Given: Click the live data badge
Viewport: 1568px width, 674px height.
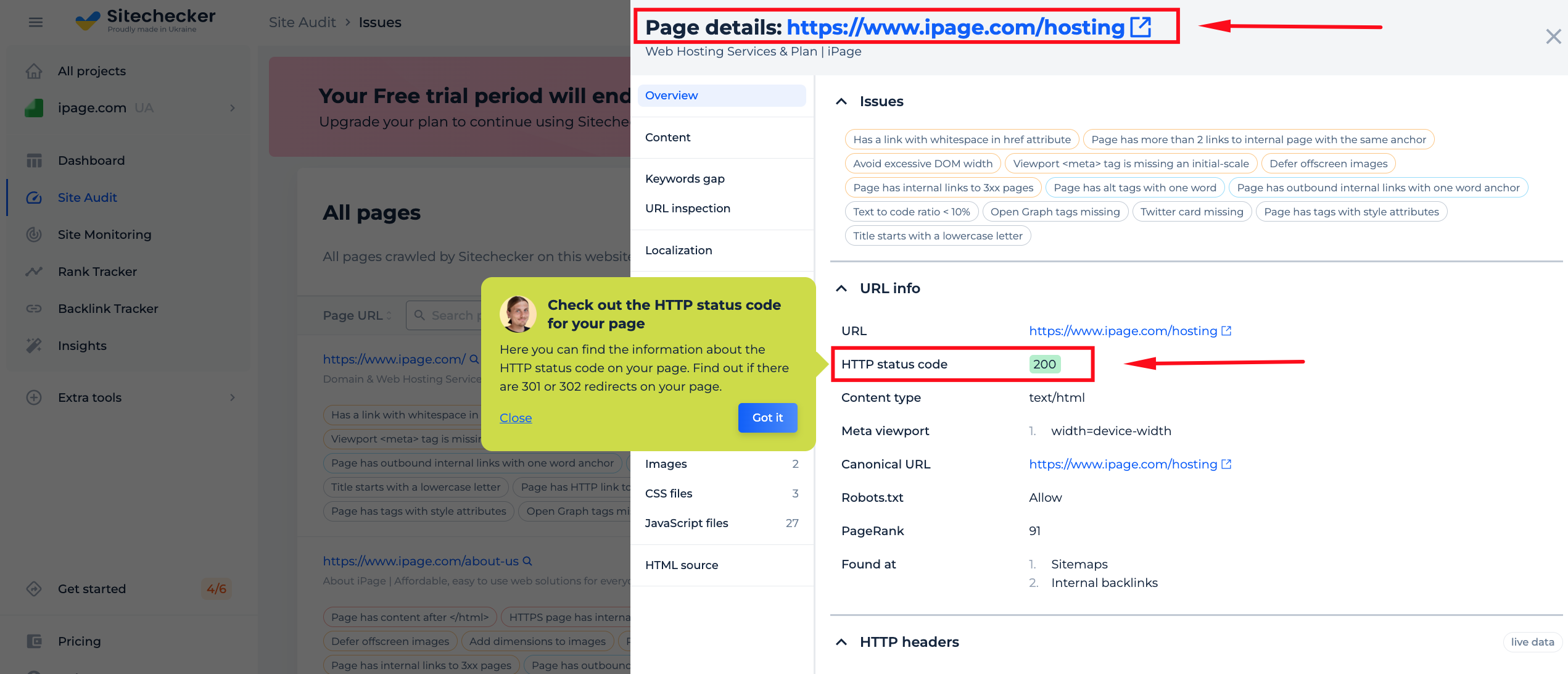Looking at the screenshot, I should (1532, 642).
